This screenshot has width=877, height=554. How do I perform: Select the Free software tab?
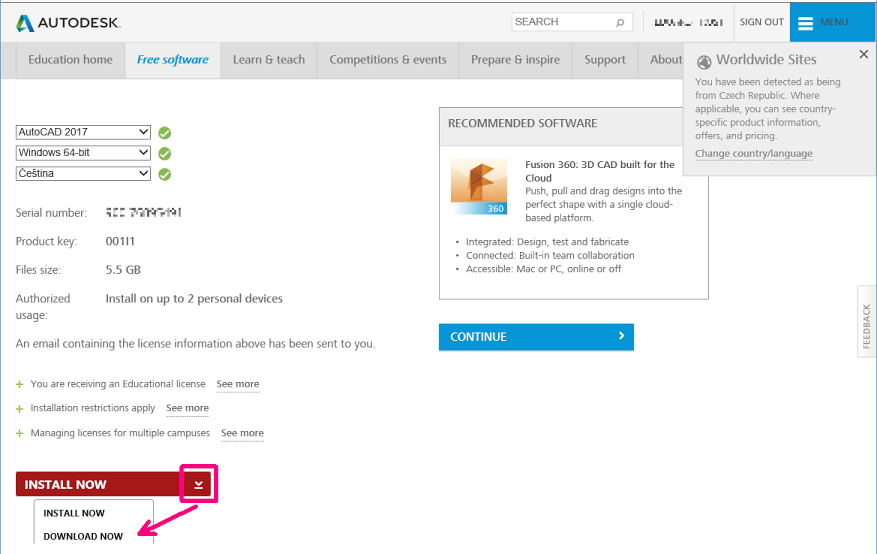[173, 60]
